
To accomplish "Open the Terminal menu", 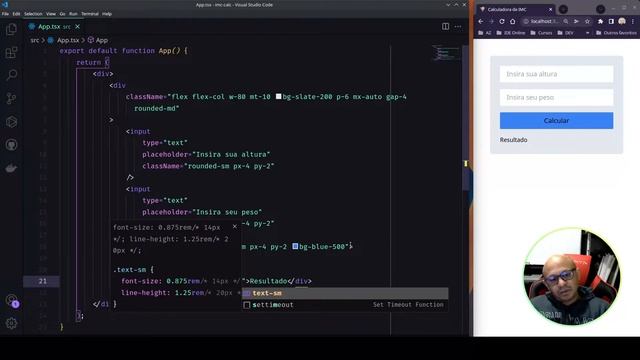I will [90, 14].
